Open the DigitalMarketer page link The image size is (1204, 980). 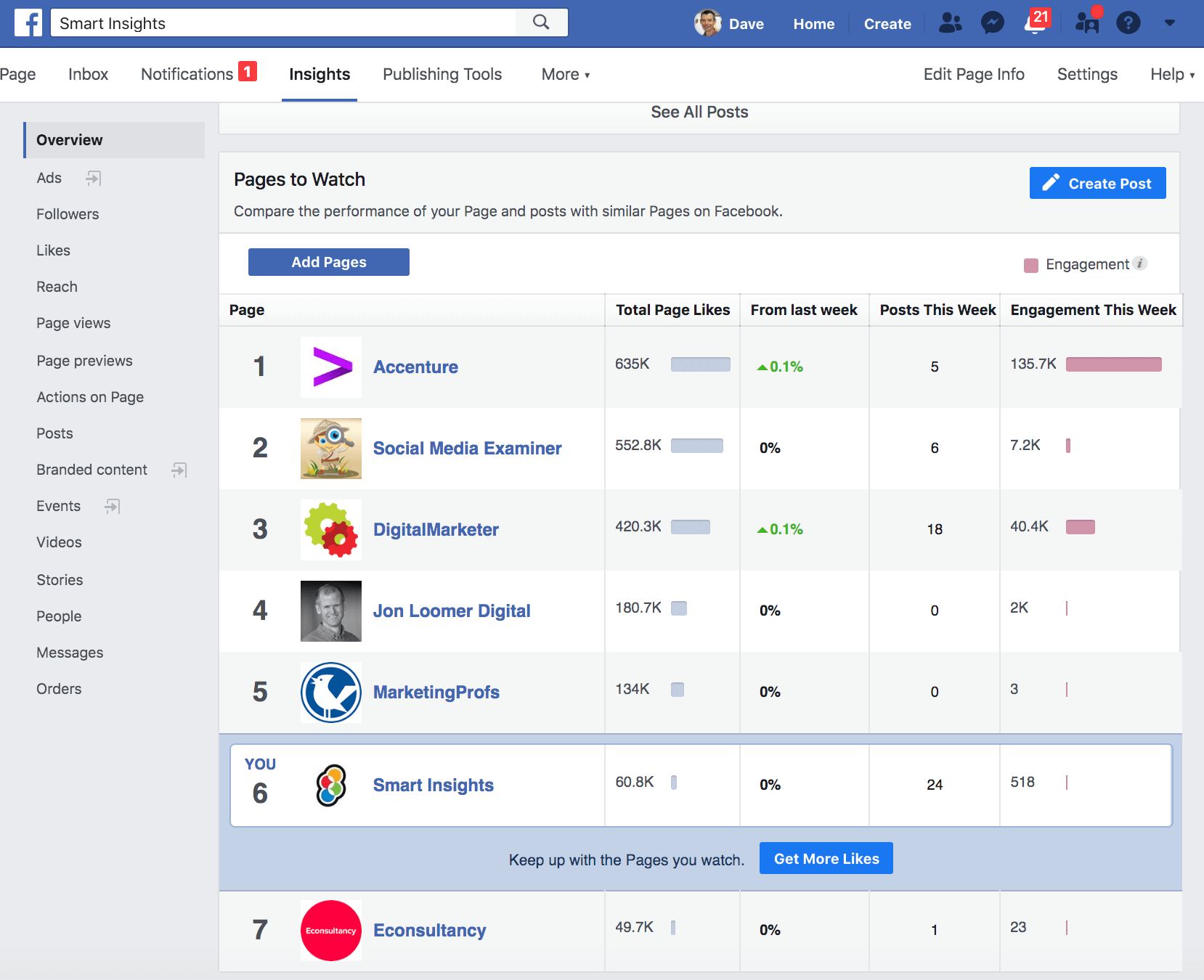[x=436, y=529]
